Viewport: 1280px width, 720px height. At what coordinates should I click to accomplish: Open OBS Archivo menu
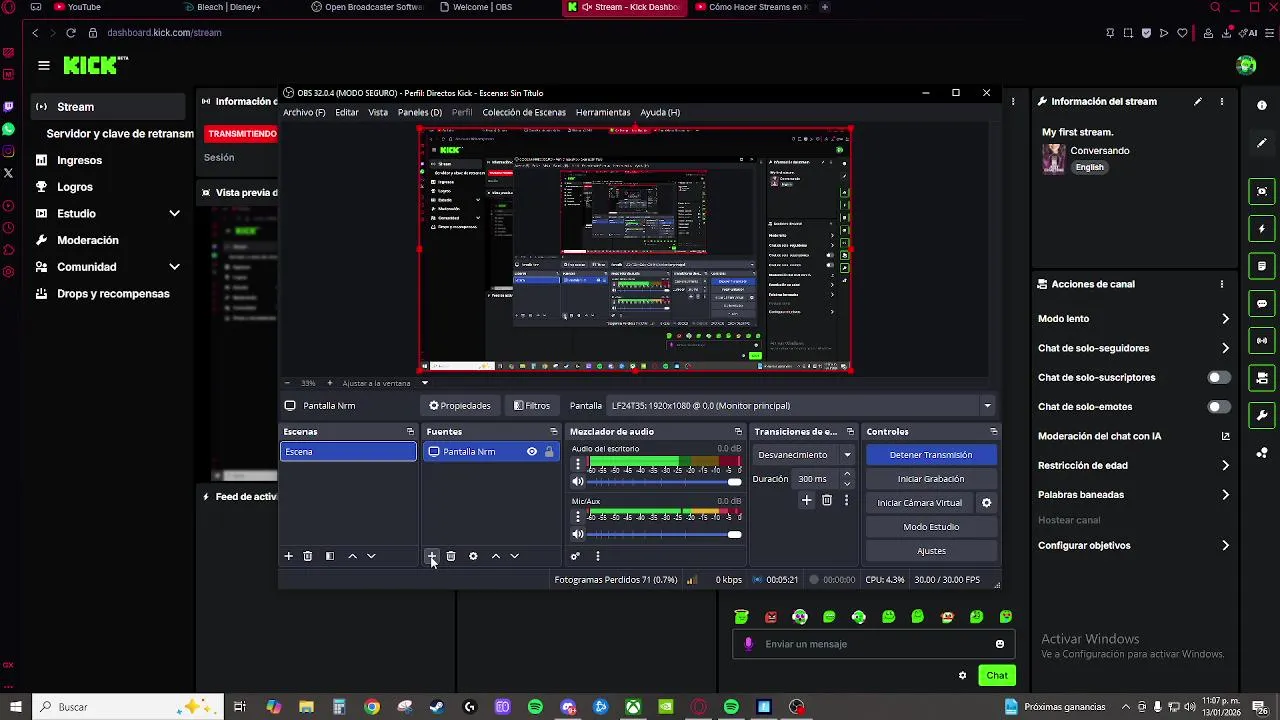(x=304, y=113)
